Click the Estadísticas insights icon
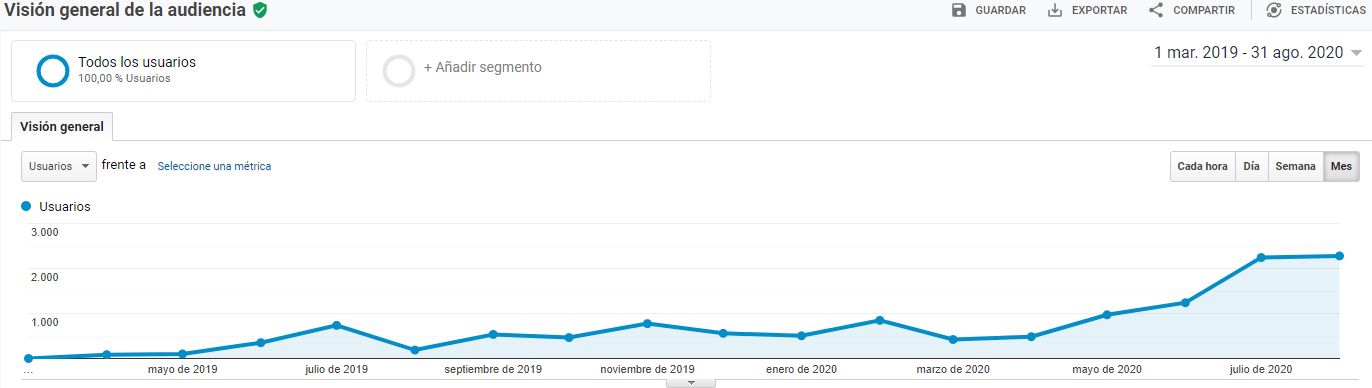 coord(1273,10)
